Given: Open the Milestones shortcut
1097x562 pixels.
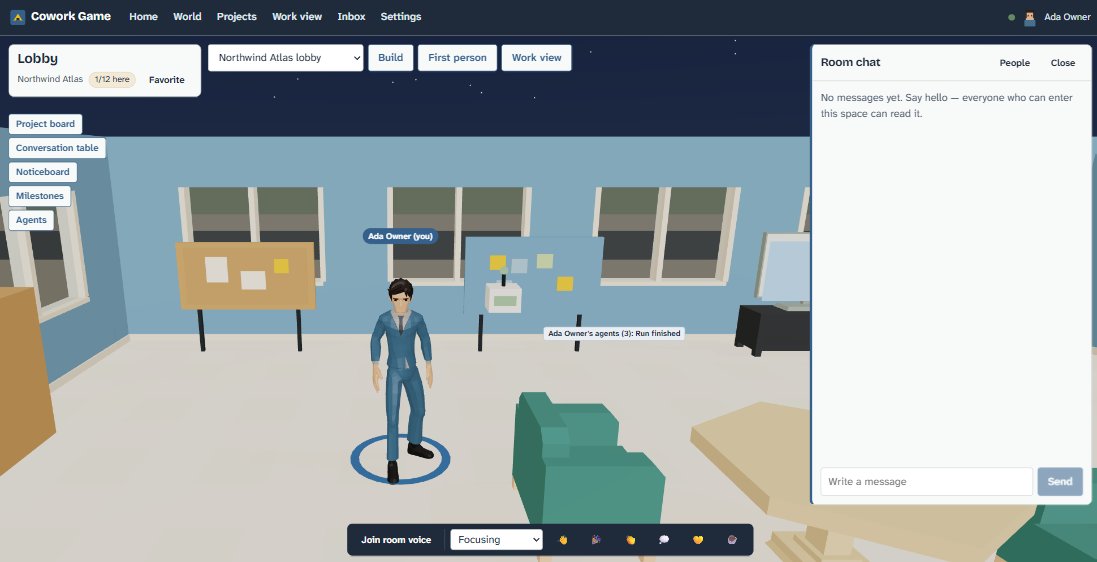Looking at the screenshot, I should click(x=40, y=196).
